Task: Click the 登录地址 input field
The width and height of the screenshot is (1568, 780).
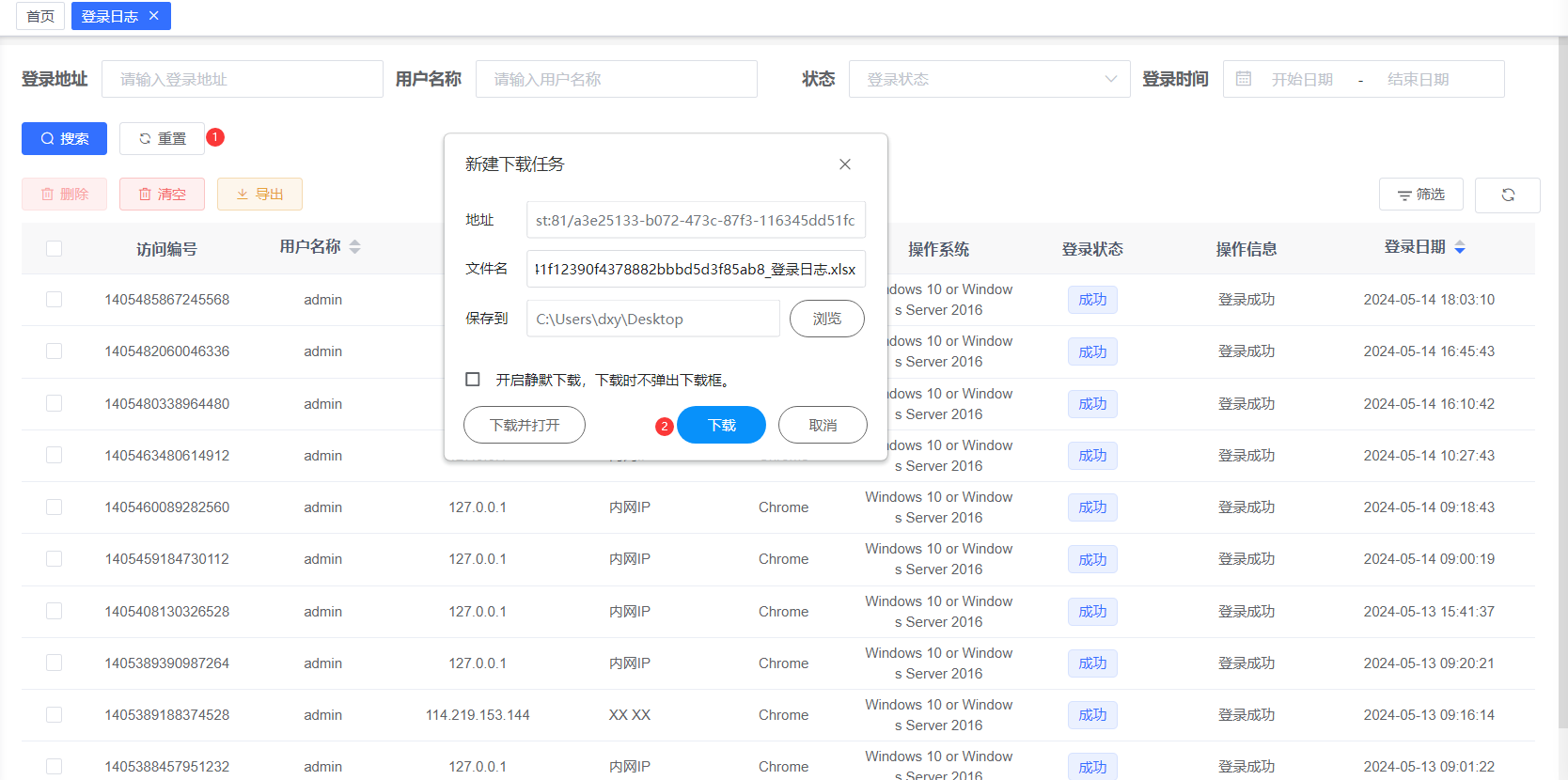Action: pyautogui.click(x=243, y=79)
